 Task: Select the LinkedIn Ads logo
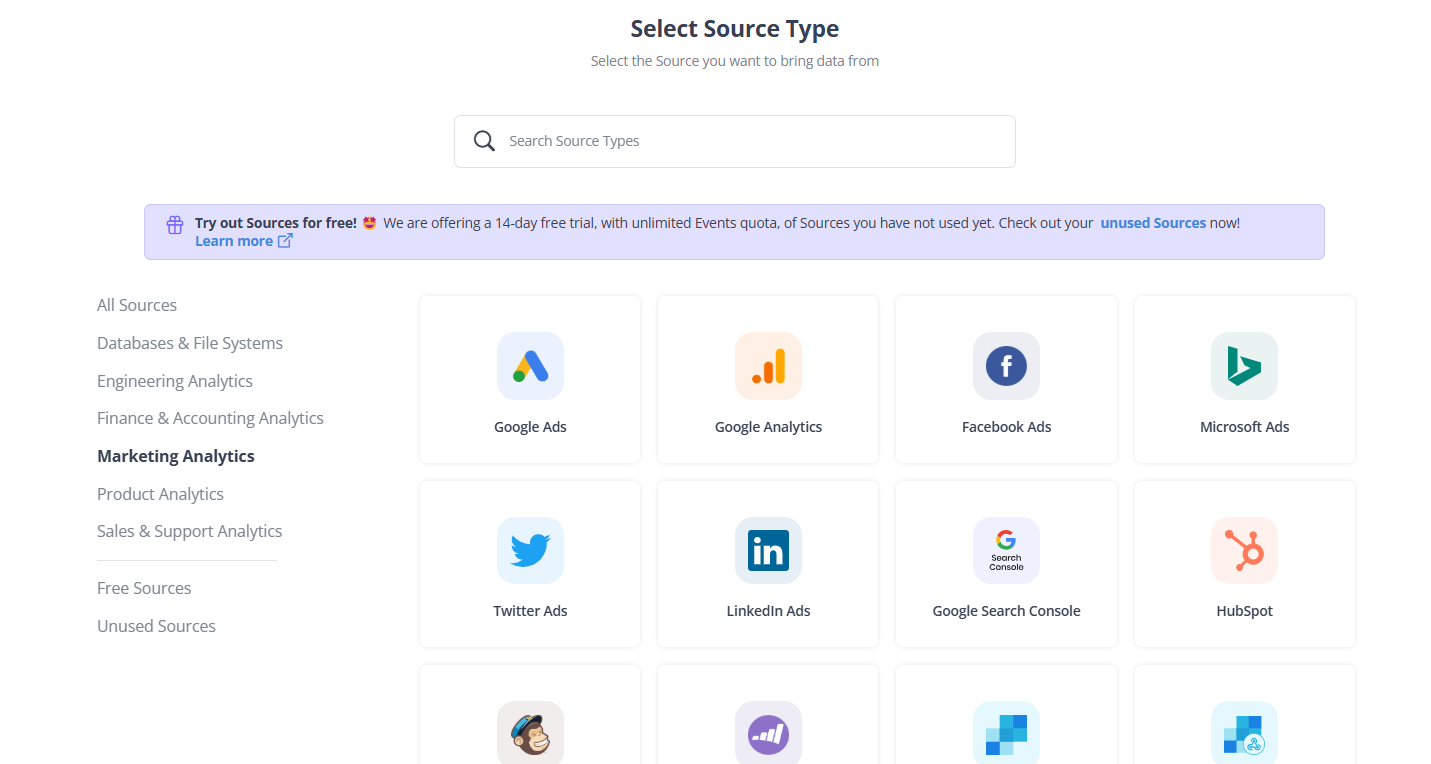coord(768,550)
